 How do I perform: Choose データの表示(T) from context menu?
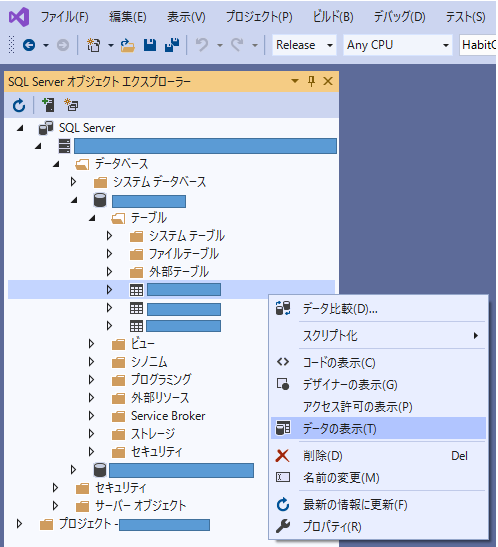(378, 428)
